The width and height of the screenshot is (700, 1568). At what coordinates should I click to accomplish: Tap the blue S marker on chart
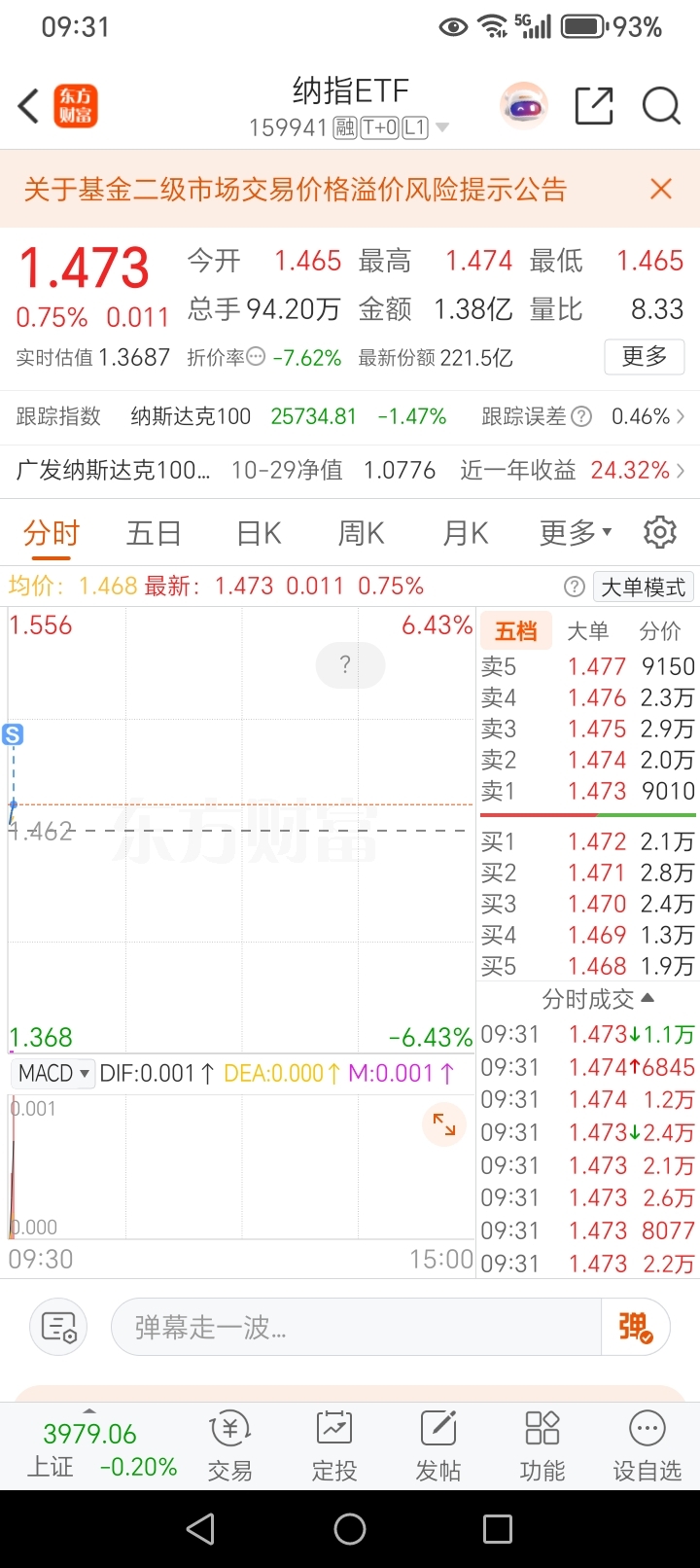click(x=13, y=734)
